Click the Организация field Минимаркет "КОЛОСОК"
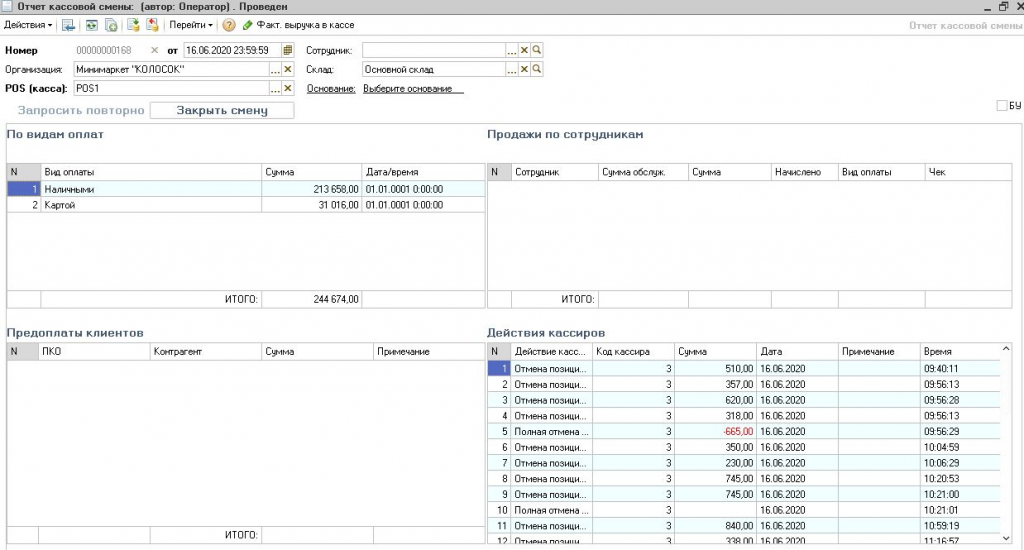The image size is (1024, 550). tap(171, 69)
